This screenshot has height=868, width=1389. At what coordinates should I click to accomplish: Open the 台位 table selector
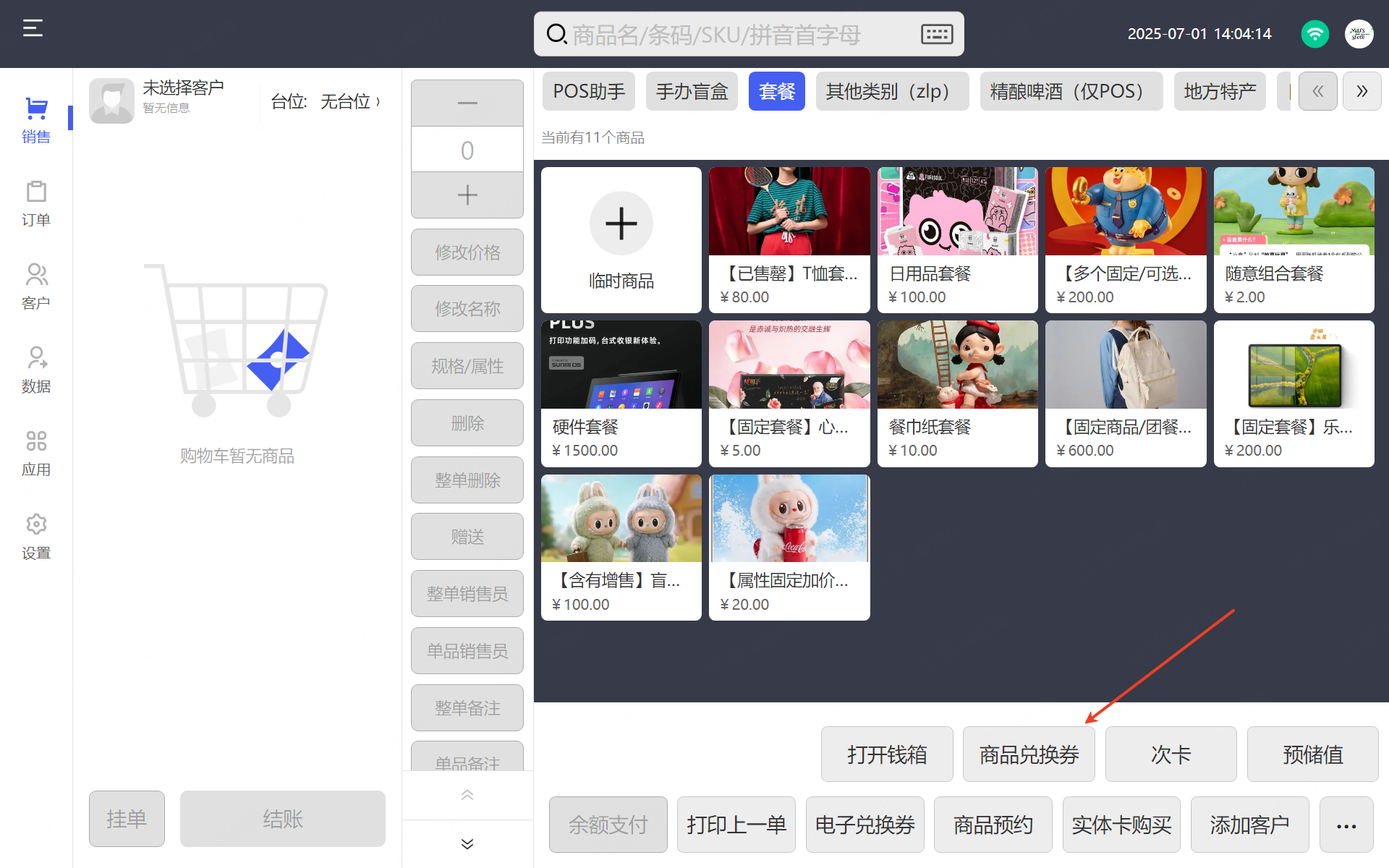[x=326, y=101]
